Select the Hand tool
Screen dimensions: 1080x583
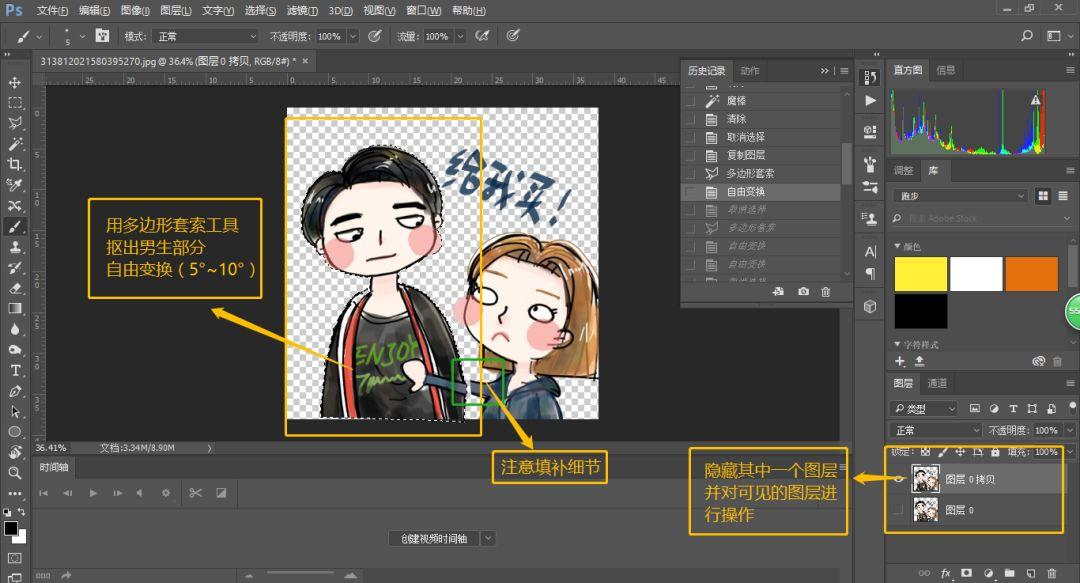[x=14, y=453]
